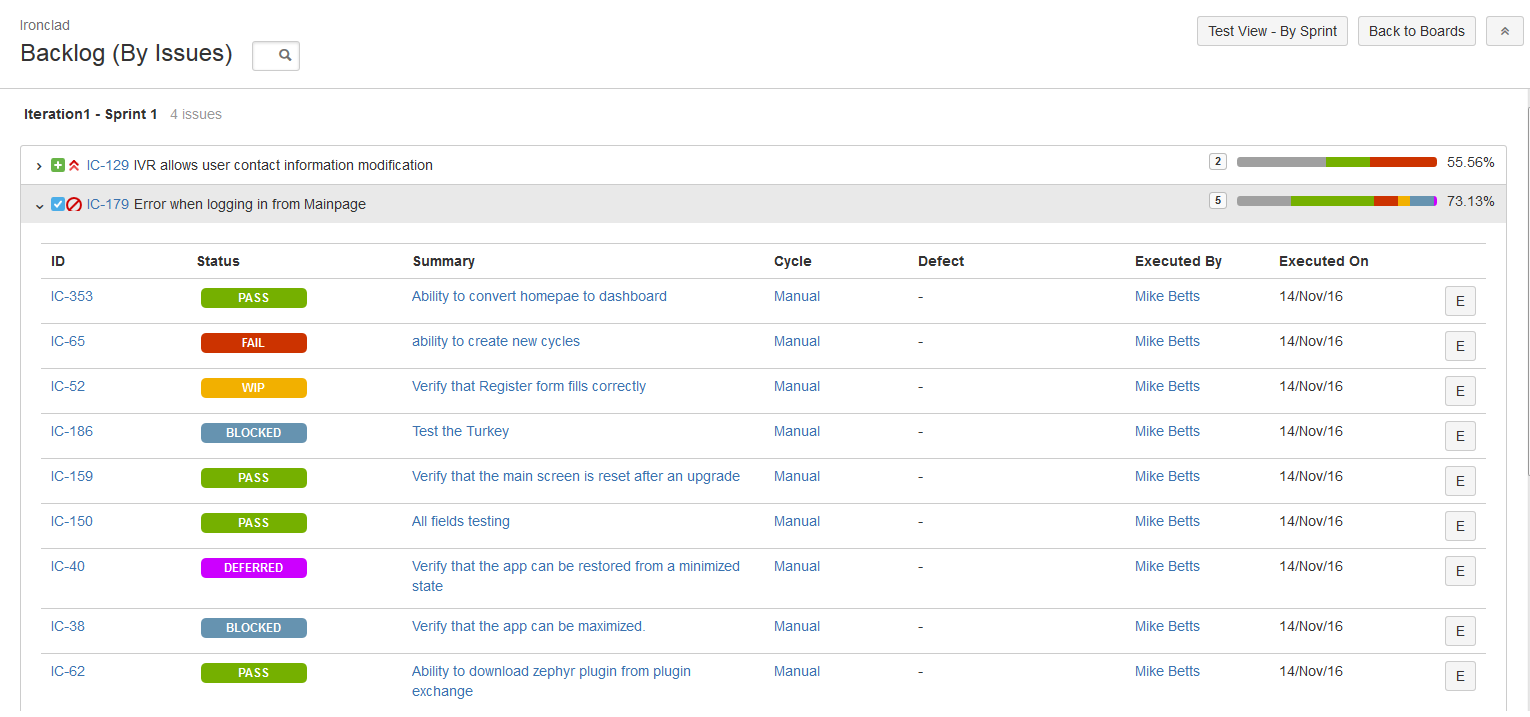The height and width of the screenshot is (717, 1530).
Task: Click the test count badge 5 on IC-179
Action: tap(1217, 200)
